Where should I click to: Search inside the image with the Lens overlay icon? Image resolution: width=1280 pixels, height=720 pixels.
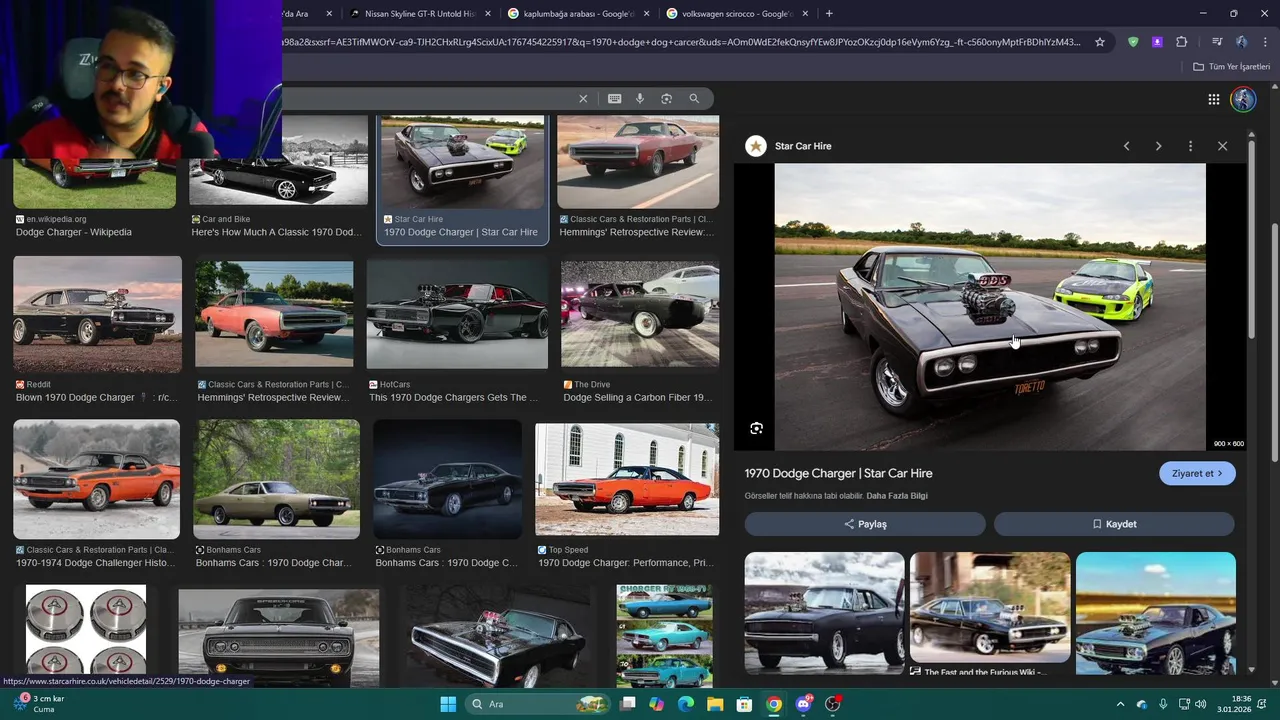pos(757,428)
